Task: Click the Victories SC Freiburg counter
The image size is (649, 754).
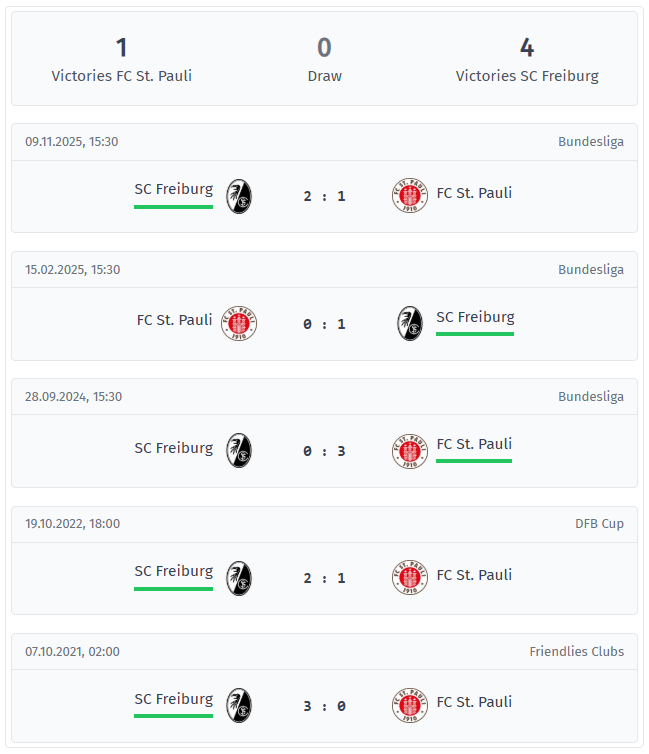Action: pyautogui.click(x=527, y=60)
